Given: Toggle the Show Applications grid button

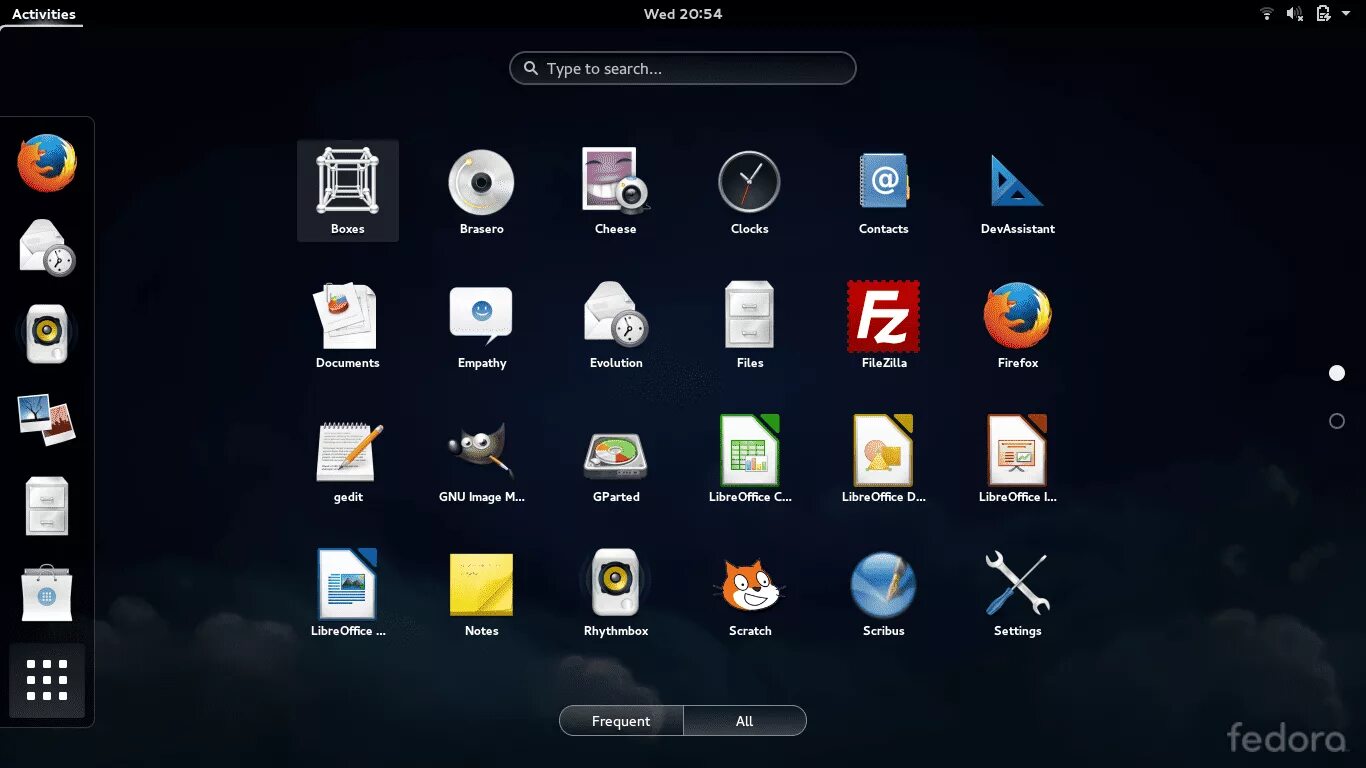Looking at the screenshot, I should (x=47, y=680).
